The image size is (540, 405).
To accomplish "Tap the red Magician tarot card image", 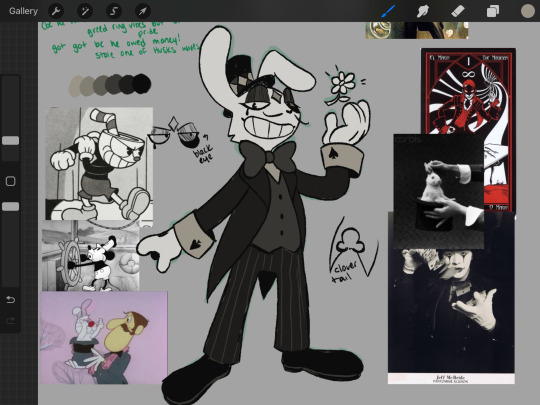I will click(468, 91).
